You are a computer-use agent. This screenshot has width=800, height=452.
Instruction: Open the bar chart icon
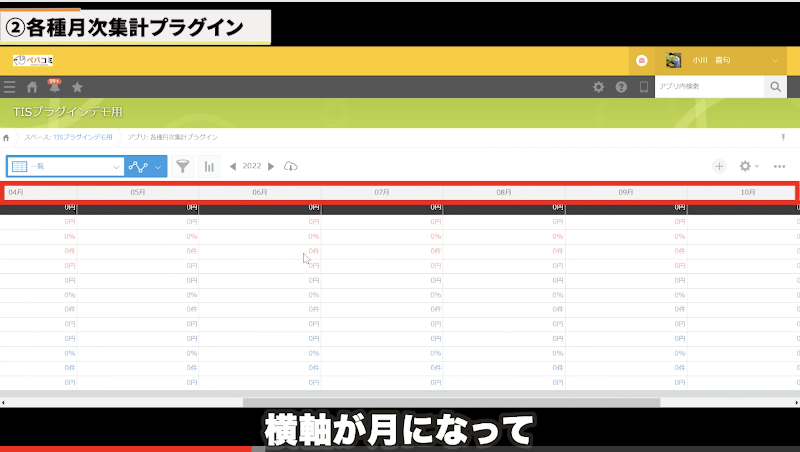(x=210, y=166)
